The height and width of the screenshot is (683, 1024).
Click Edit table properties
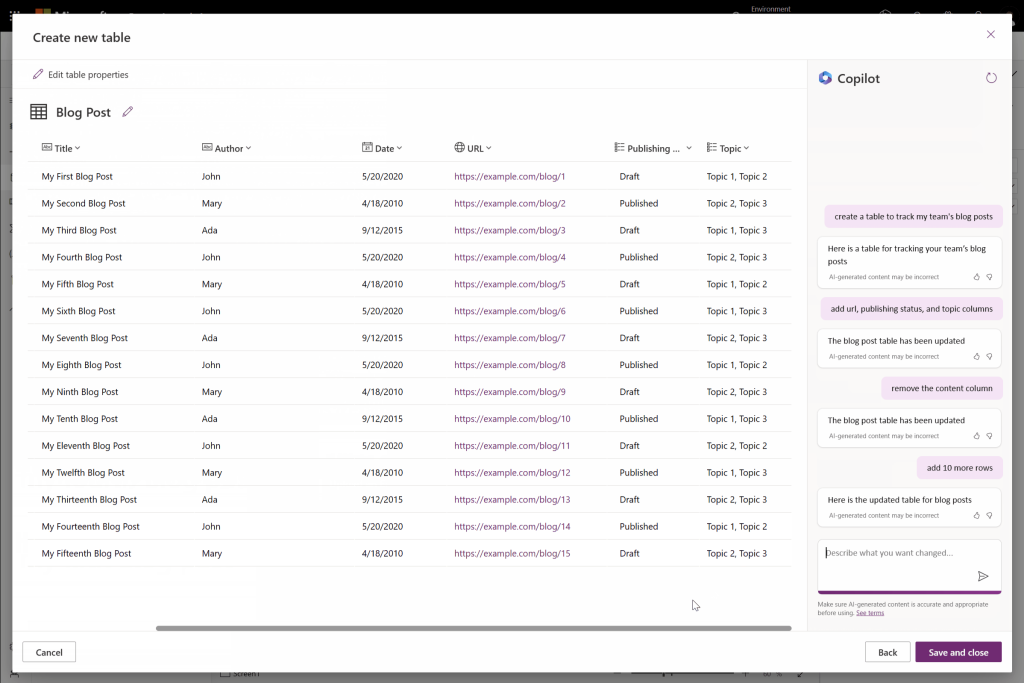[81, 74]
